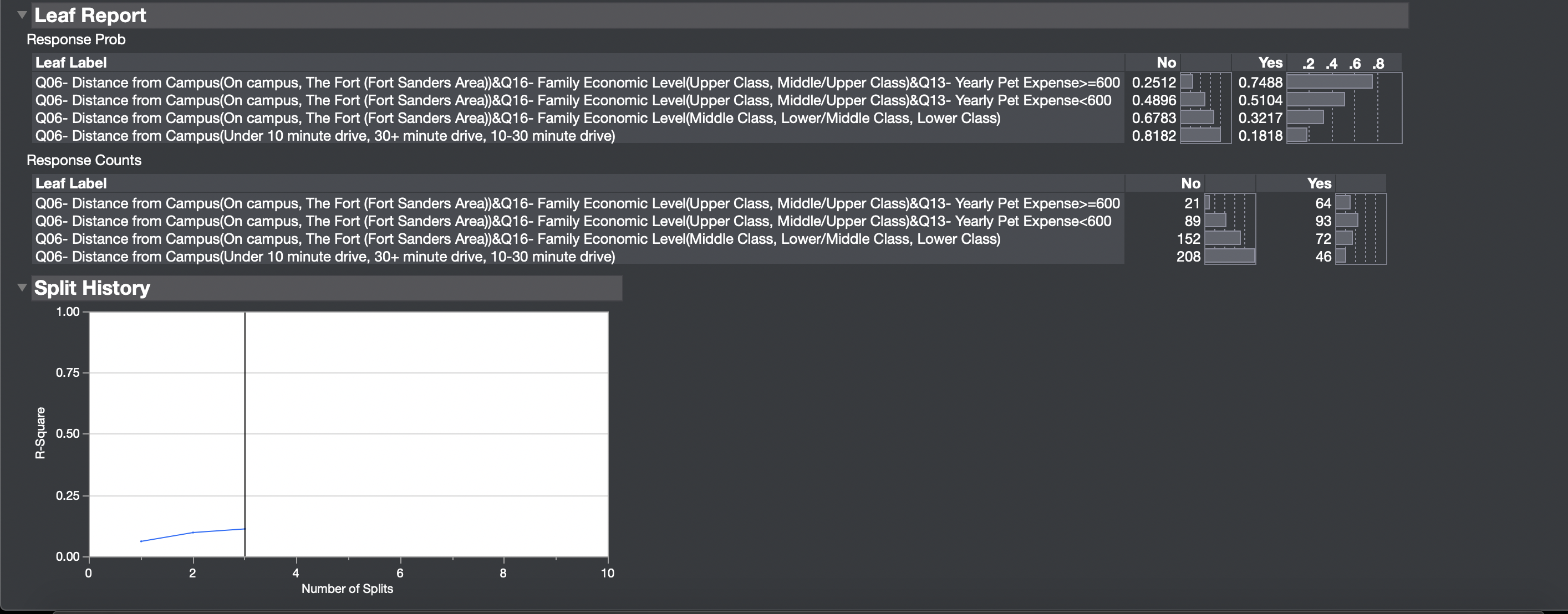Click the Response Counts Leaf Label header
1568x614 pixels.
(70, 183)
